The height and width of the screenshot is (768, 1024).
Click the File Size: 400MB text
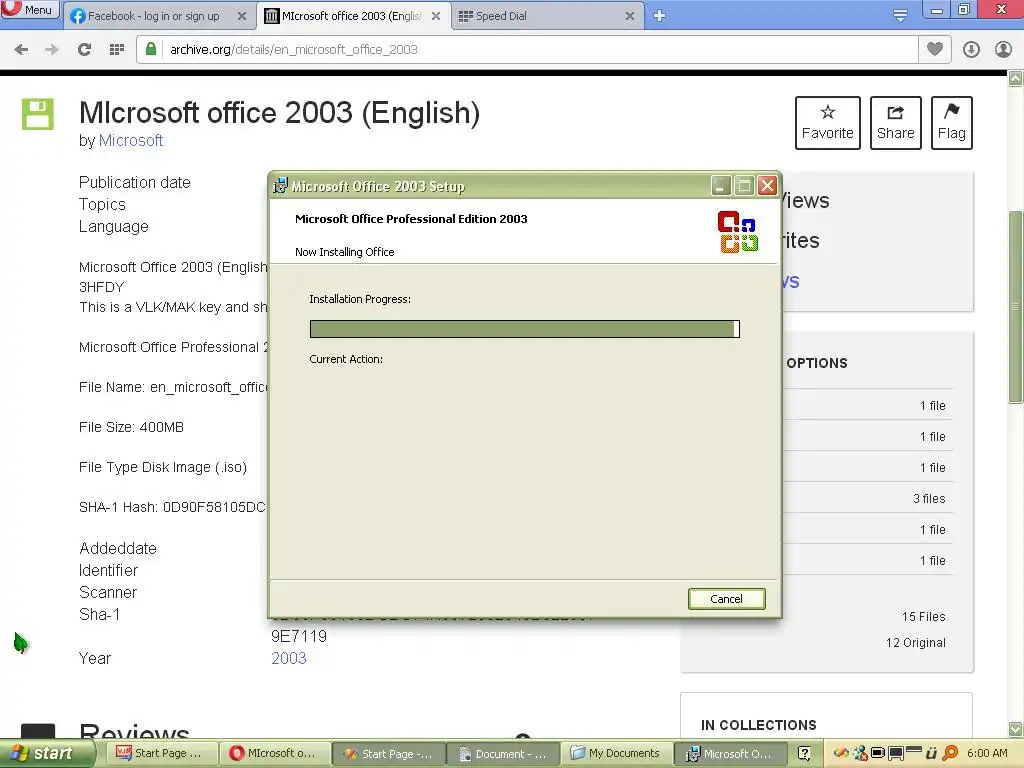point(131,427)
